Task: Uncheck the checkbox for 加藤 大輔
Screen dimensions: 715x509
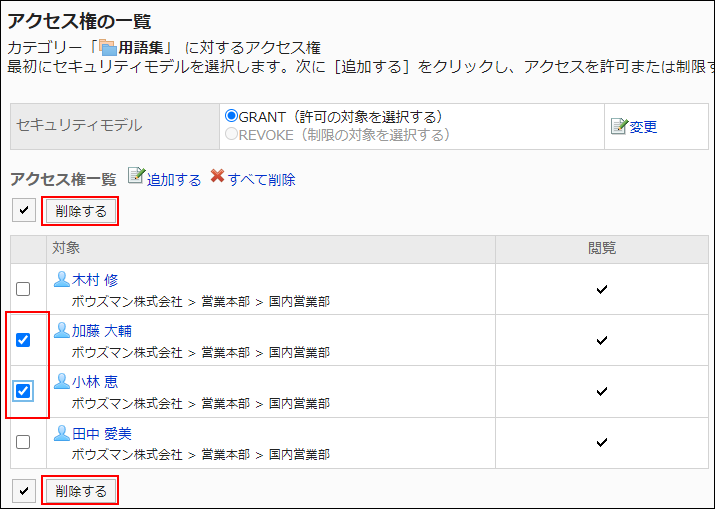Action: point(23,340)
